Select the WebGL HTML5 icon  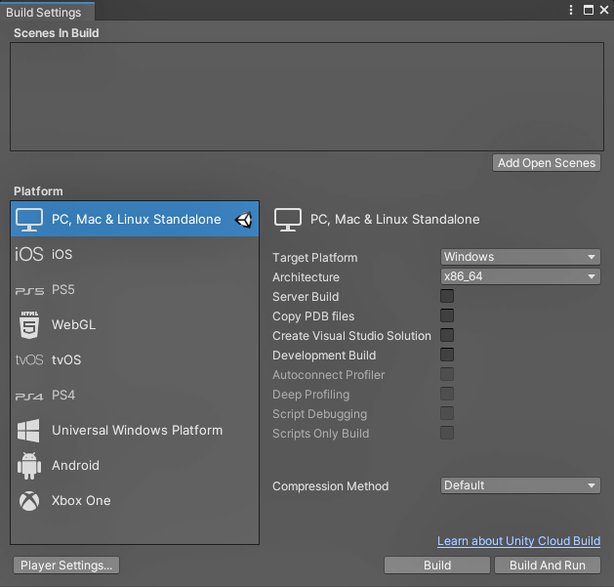29,325
